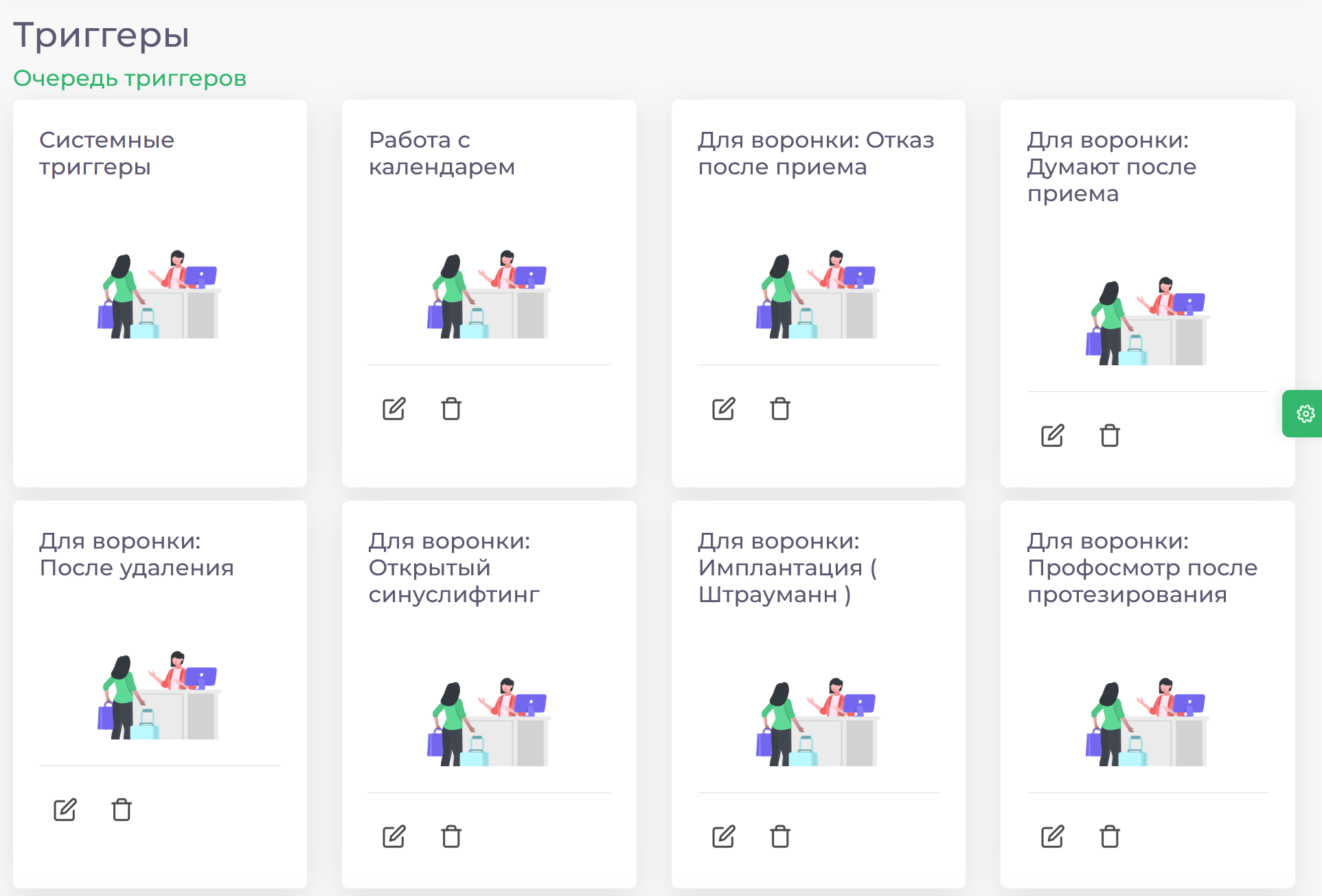Delete the Отказ после приема trigger
The width and height of the screenshot is (1322, 896).
[x=780, y=409]
